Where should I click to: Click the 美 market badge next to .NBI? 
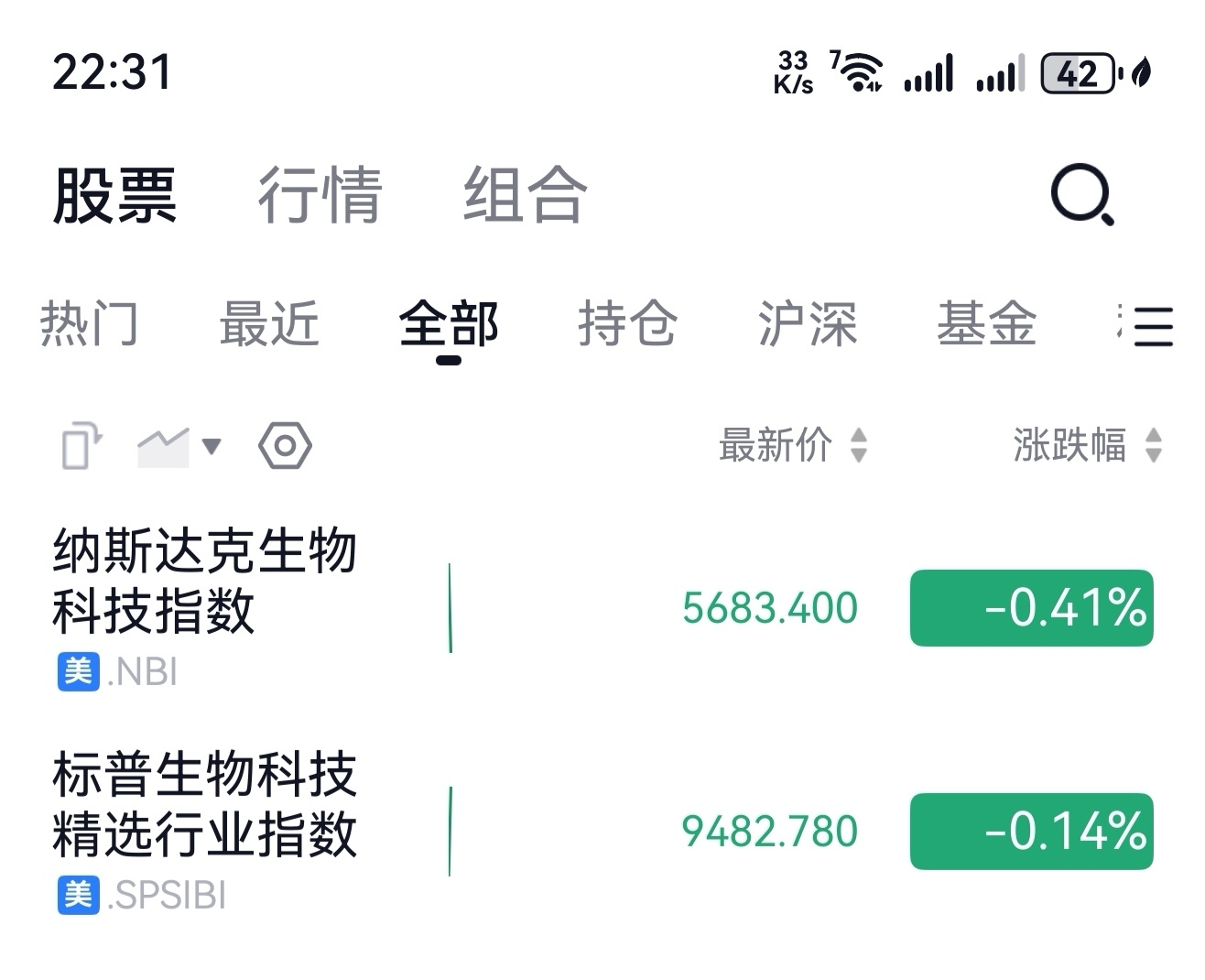click(x=77, y=672)
